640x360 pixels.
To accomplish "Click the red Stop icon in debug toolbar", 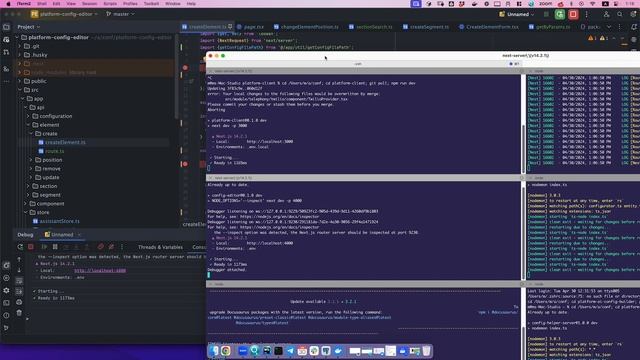I will tap(31, 247).
